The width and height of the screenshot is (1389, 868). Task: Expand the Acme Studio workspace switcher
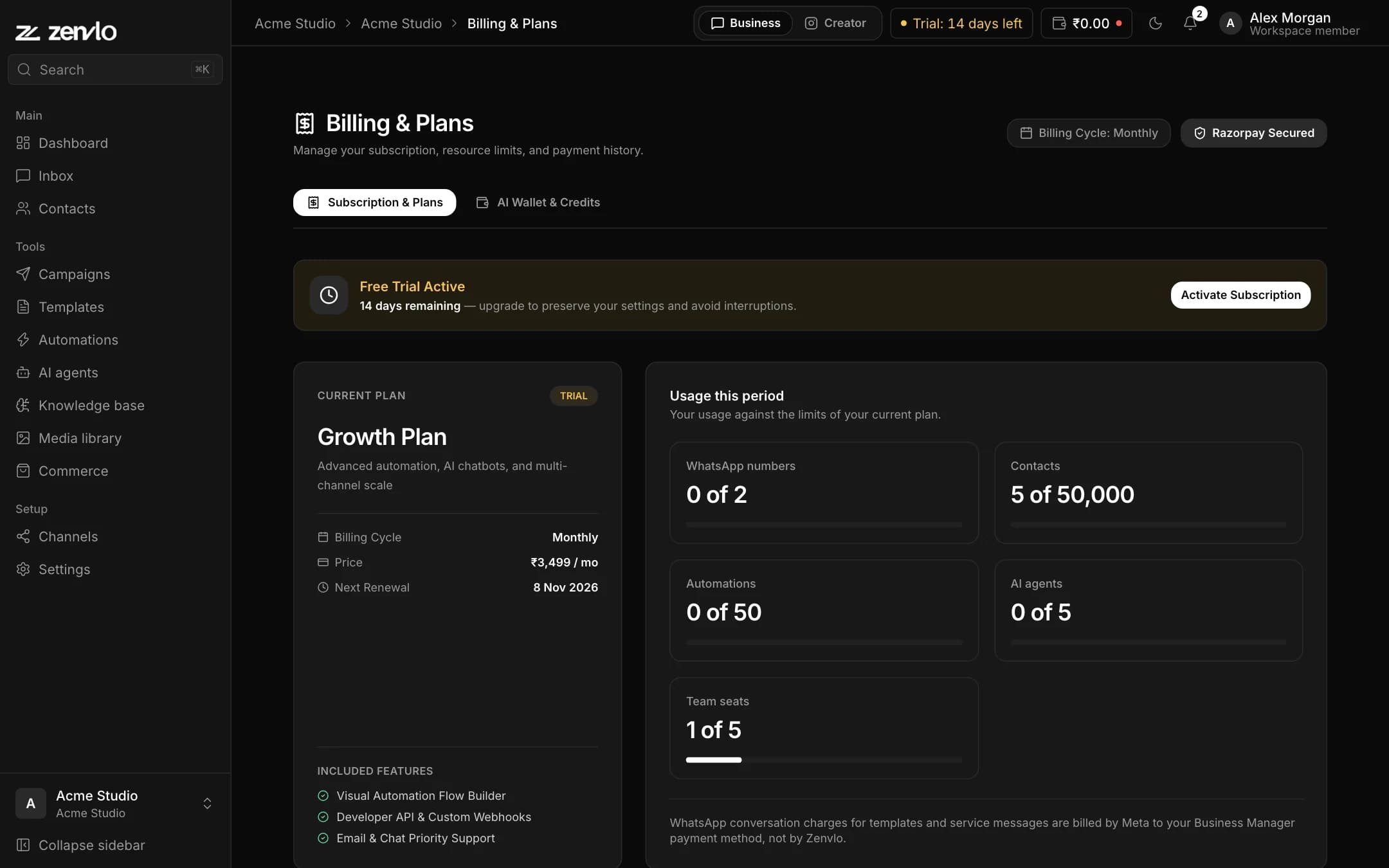pyautogui.click(x=115, y=804)
